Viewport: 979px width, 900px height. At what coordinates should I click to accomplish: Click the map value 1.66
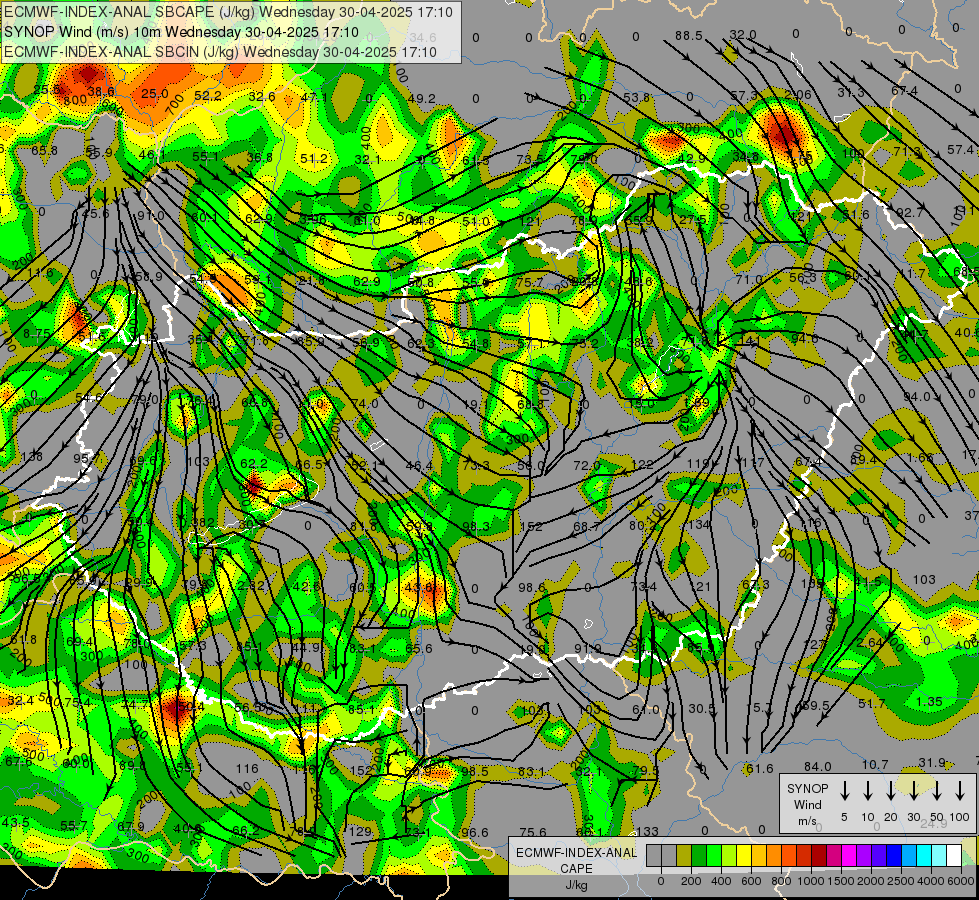click(920, 457)
